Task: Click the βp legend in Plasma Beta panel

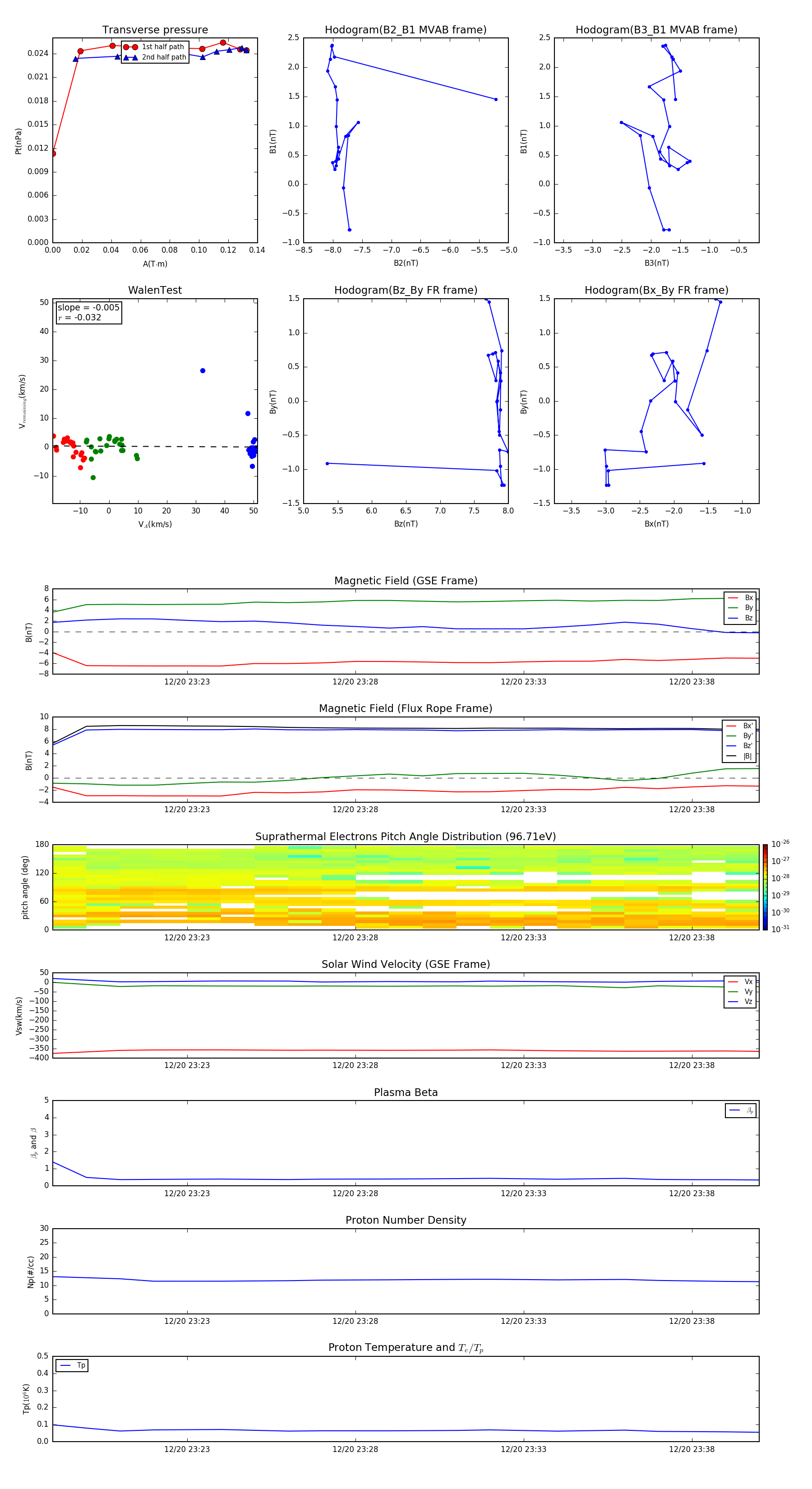Action: 741,1110
